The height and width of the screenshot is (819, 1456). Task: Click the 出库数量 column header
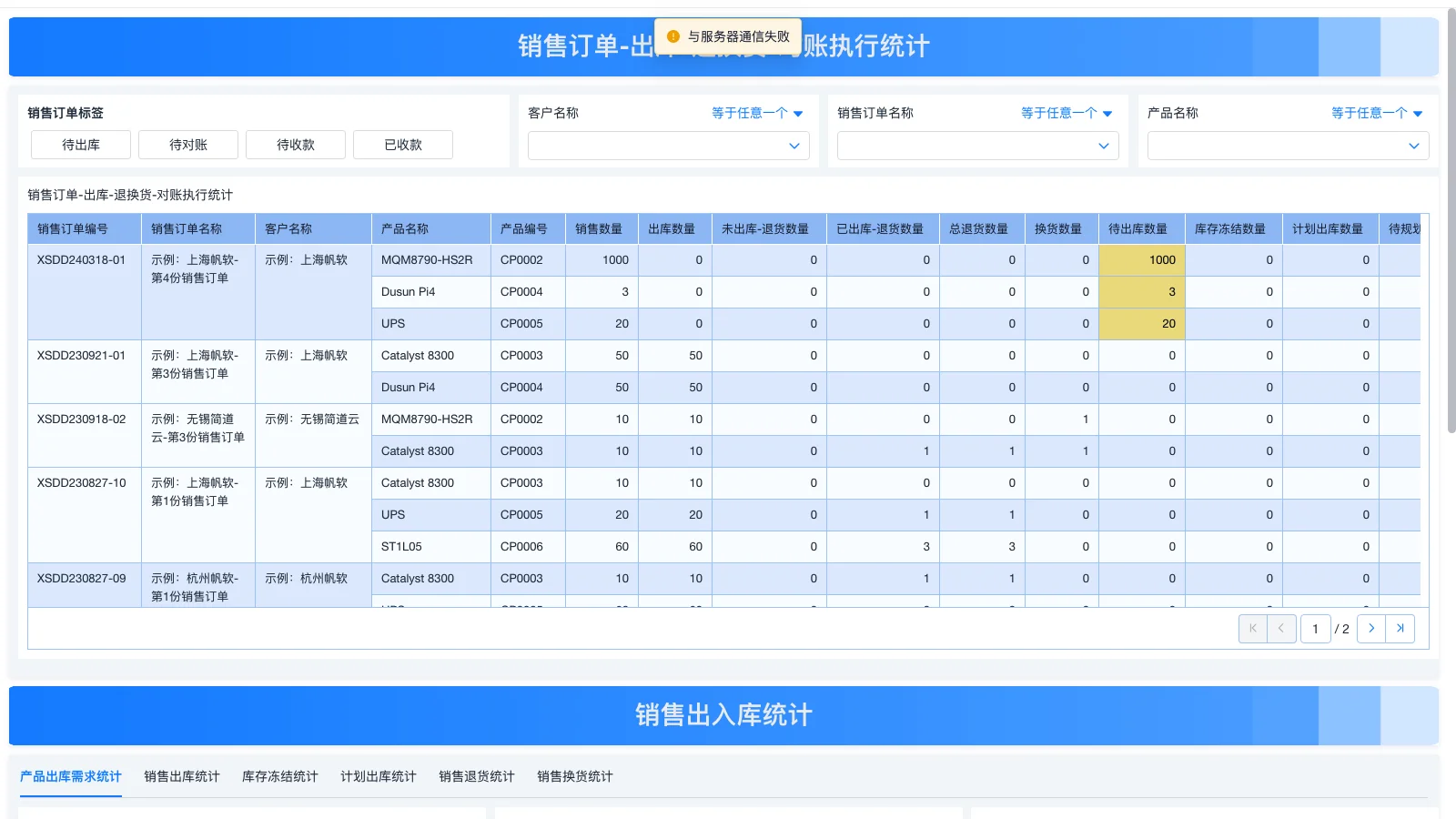pyautogui.click(x=675, y=228)
